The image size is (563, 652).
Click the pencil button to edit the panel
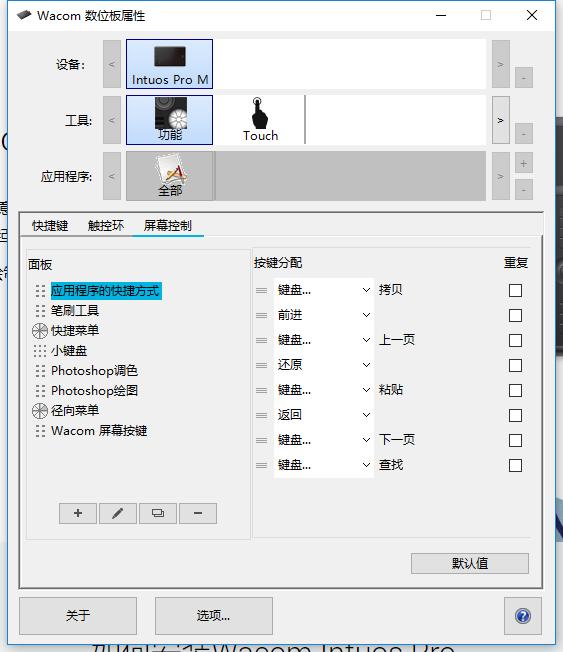coord(118,514)
